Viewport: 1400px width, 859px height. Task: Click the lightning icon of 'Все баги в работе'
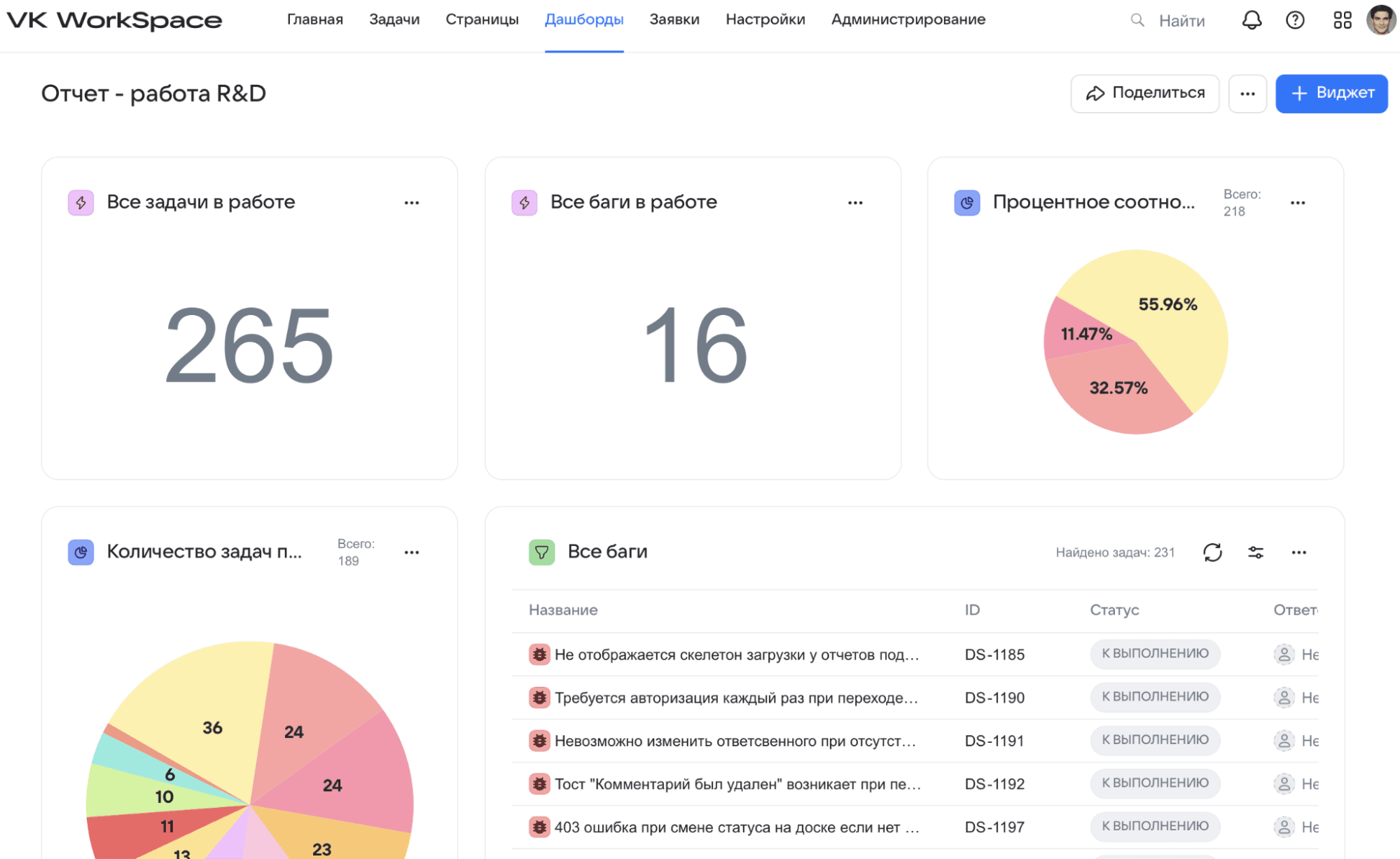[x=525, y=202]
